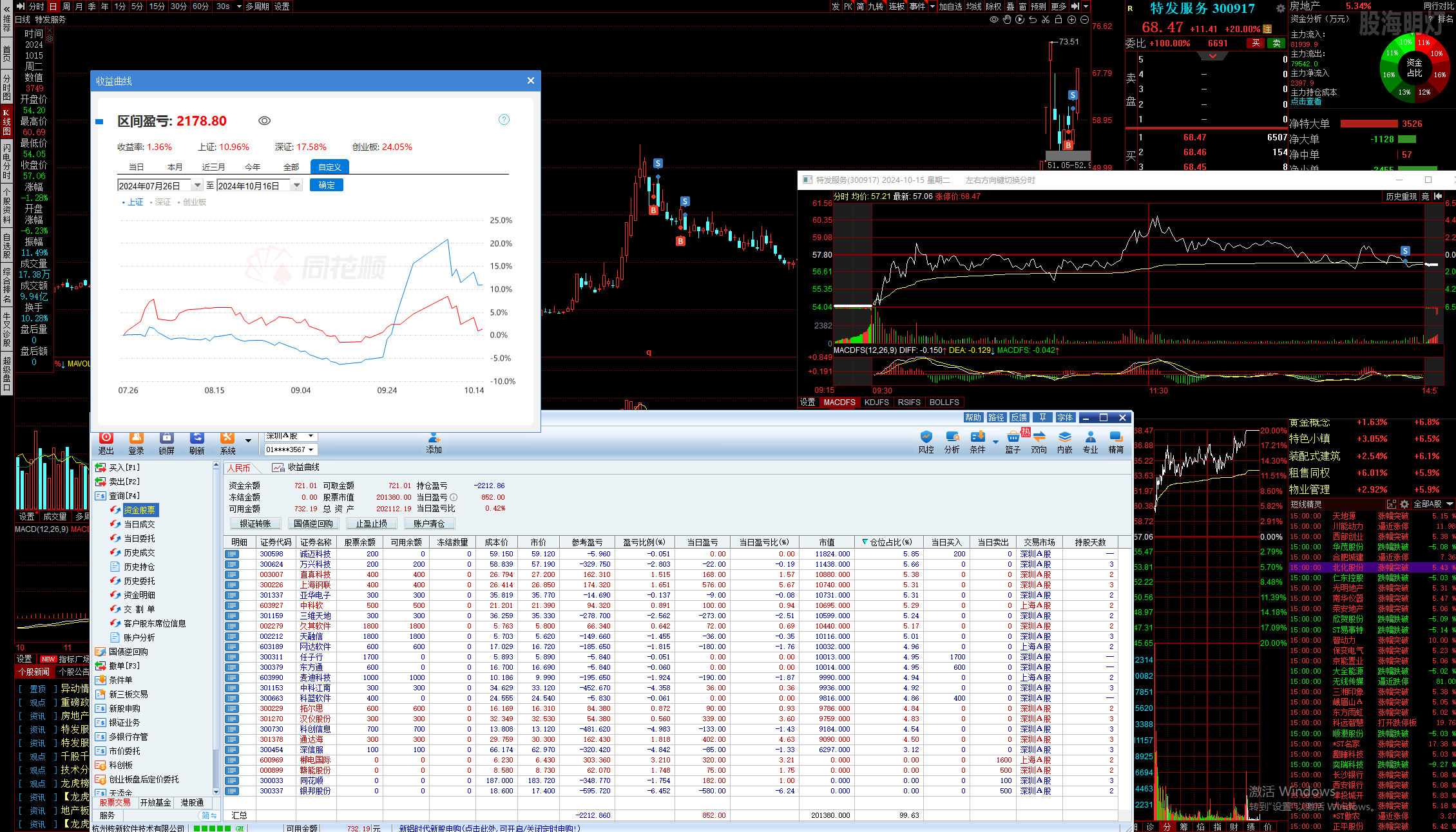Screen dimensions: 1456x832
Task: Toggle 除权 adjustment on chart toolbar
Action: 994,6
